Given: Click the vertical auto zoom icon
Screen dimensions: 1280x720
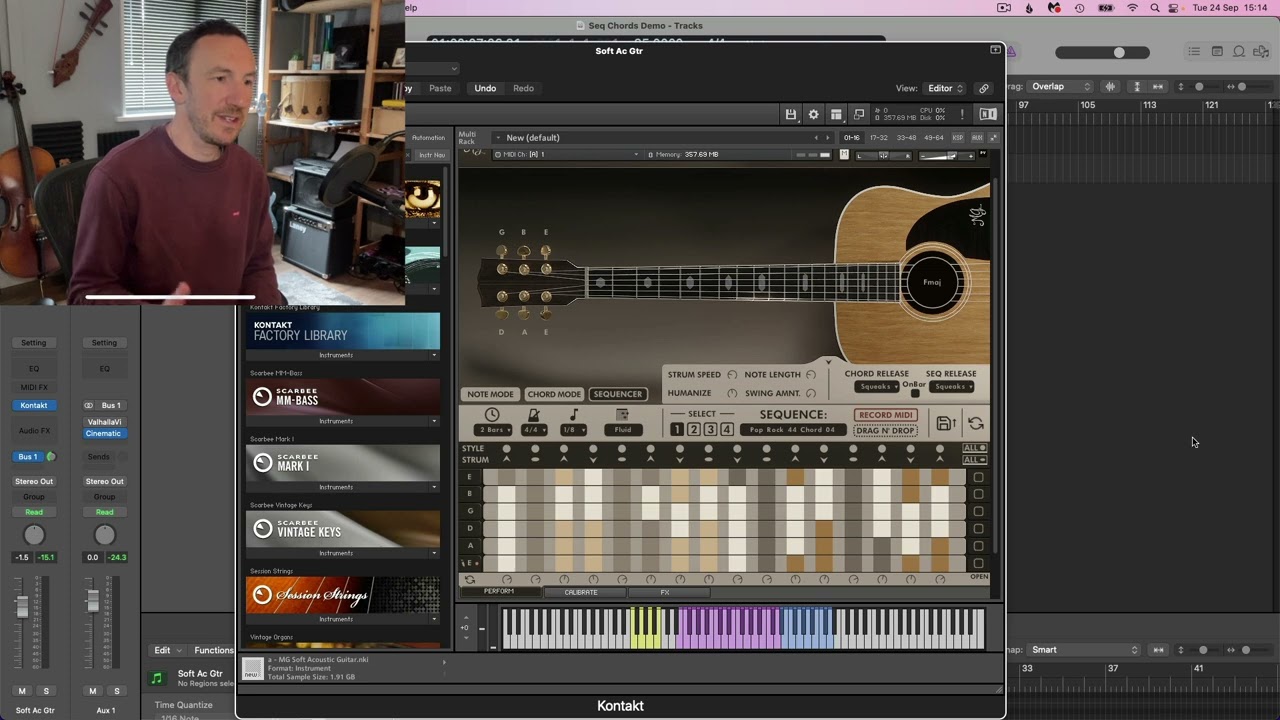Looking at the screenshot, I should click(x=1136, y=87).
